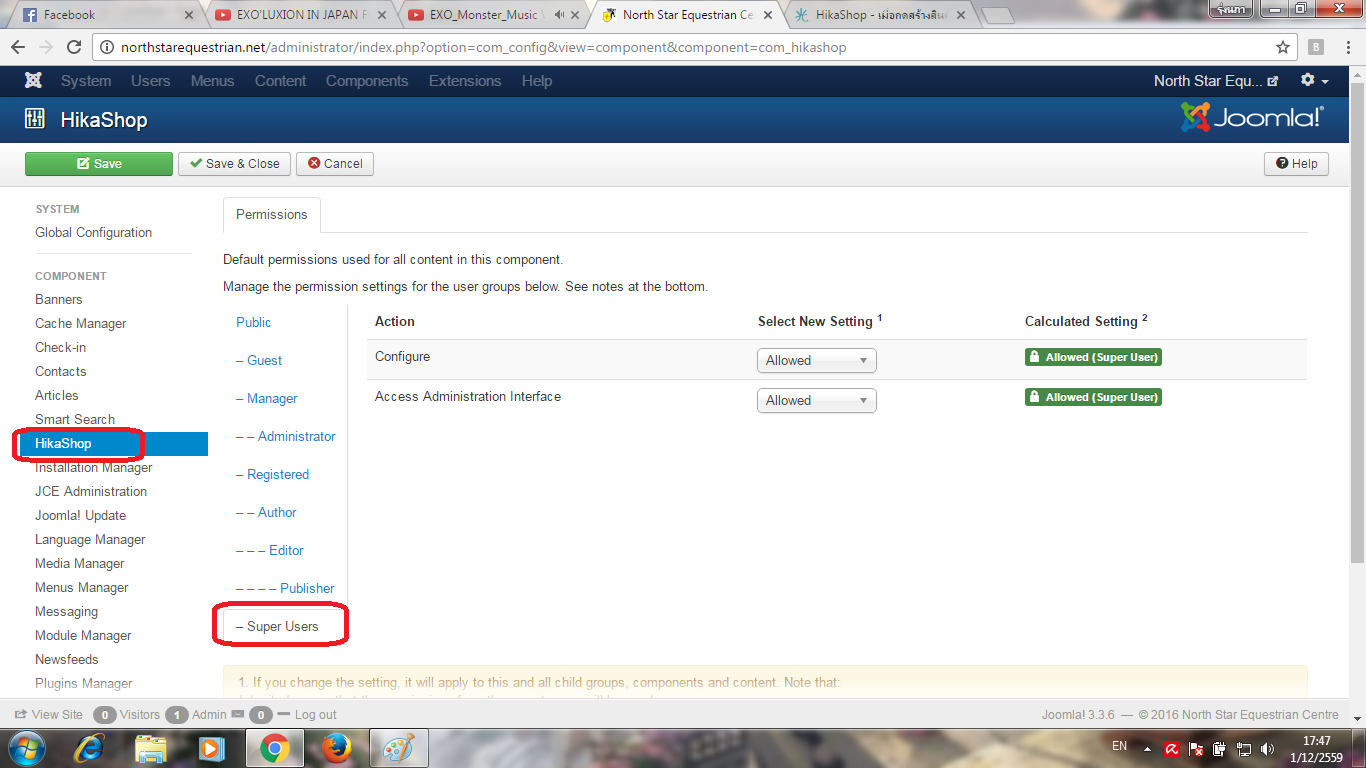Go back with the browser back arrow

[18, 47]
